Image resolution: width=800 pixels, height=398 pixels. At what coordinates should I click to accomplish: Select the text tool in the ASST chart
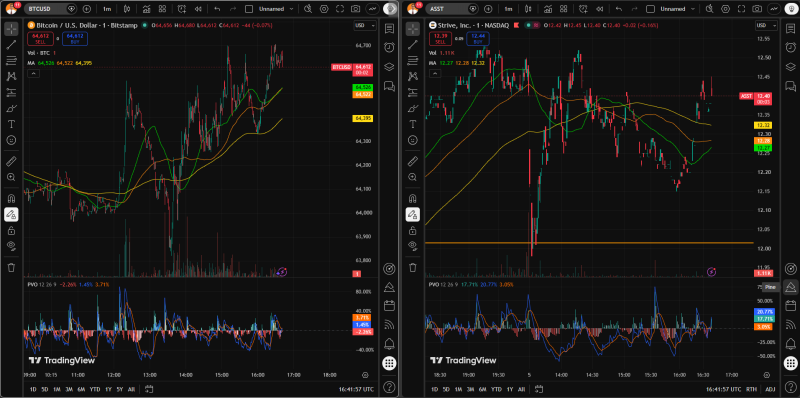click(413, 123)
